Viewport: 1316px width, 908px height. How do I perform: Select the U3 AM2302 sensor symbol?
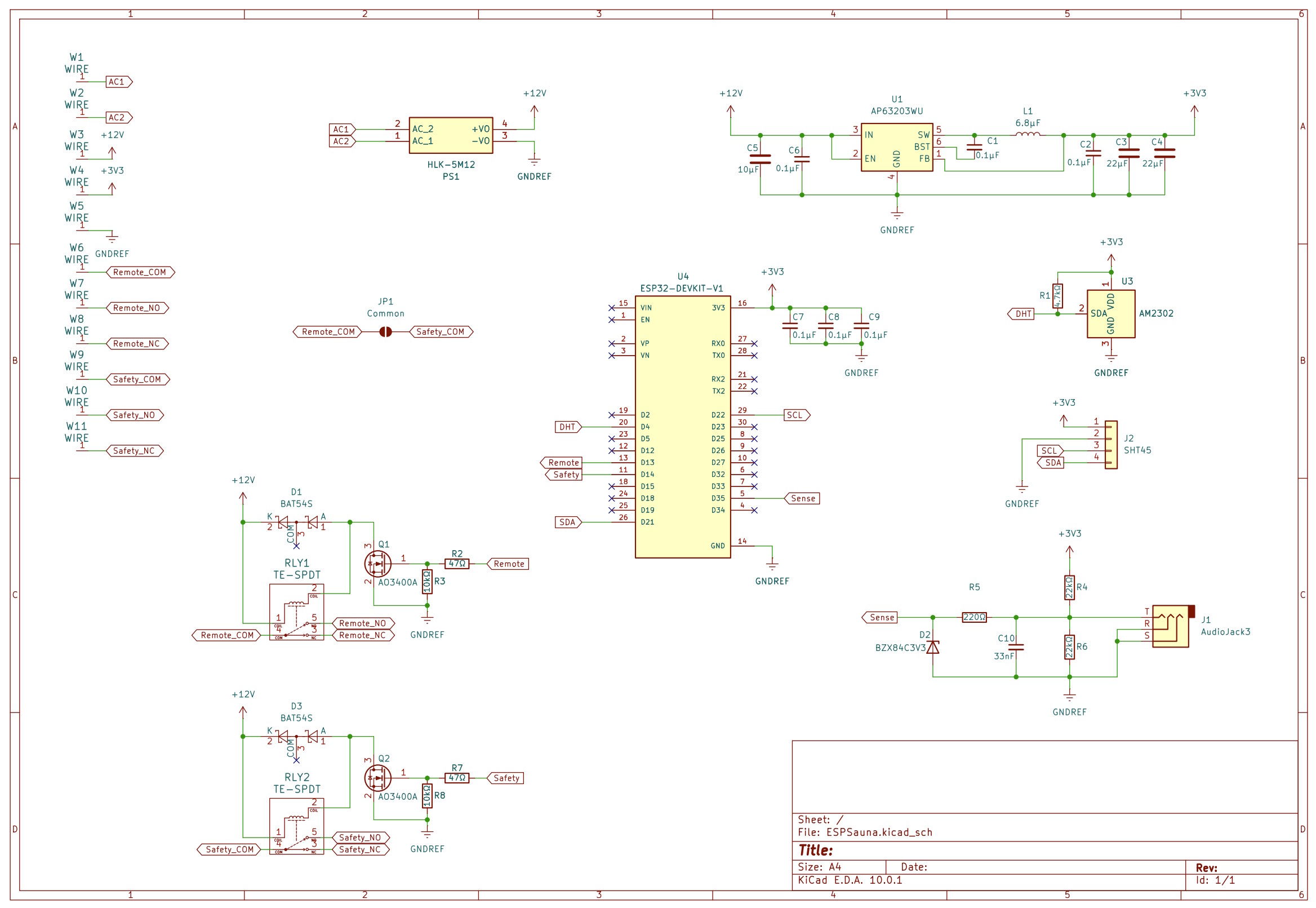[1111, 314]
